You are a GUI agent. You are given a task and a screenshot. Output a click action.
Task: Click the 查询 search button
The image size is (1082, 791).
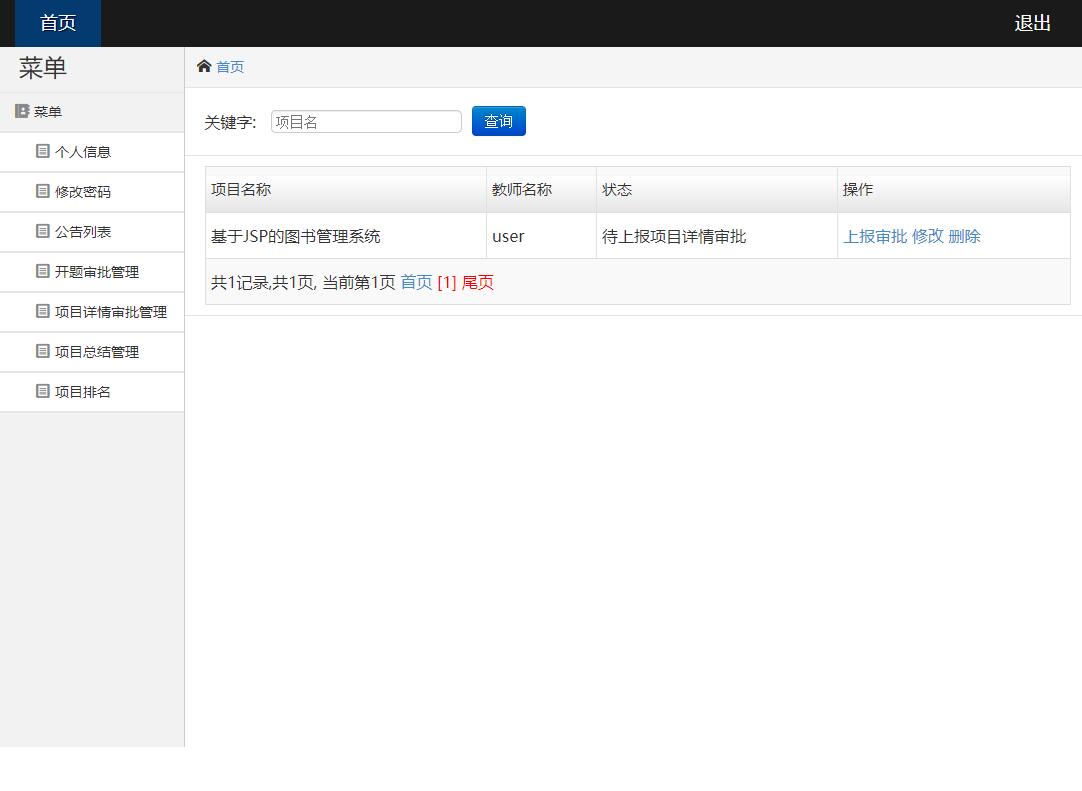point(498,120)
